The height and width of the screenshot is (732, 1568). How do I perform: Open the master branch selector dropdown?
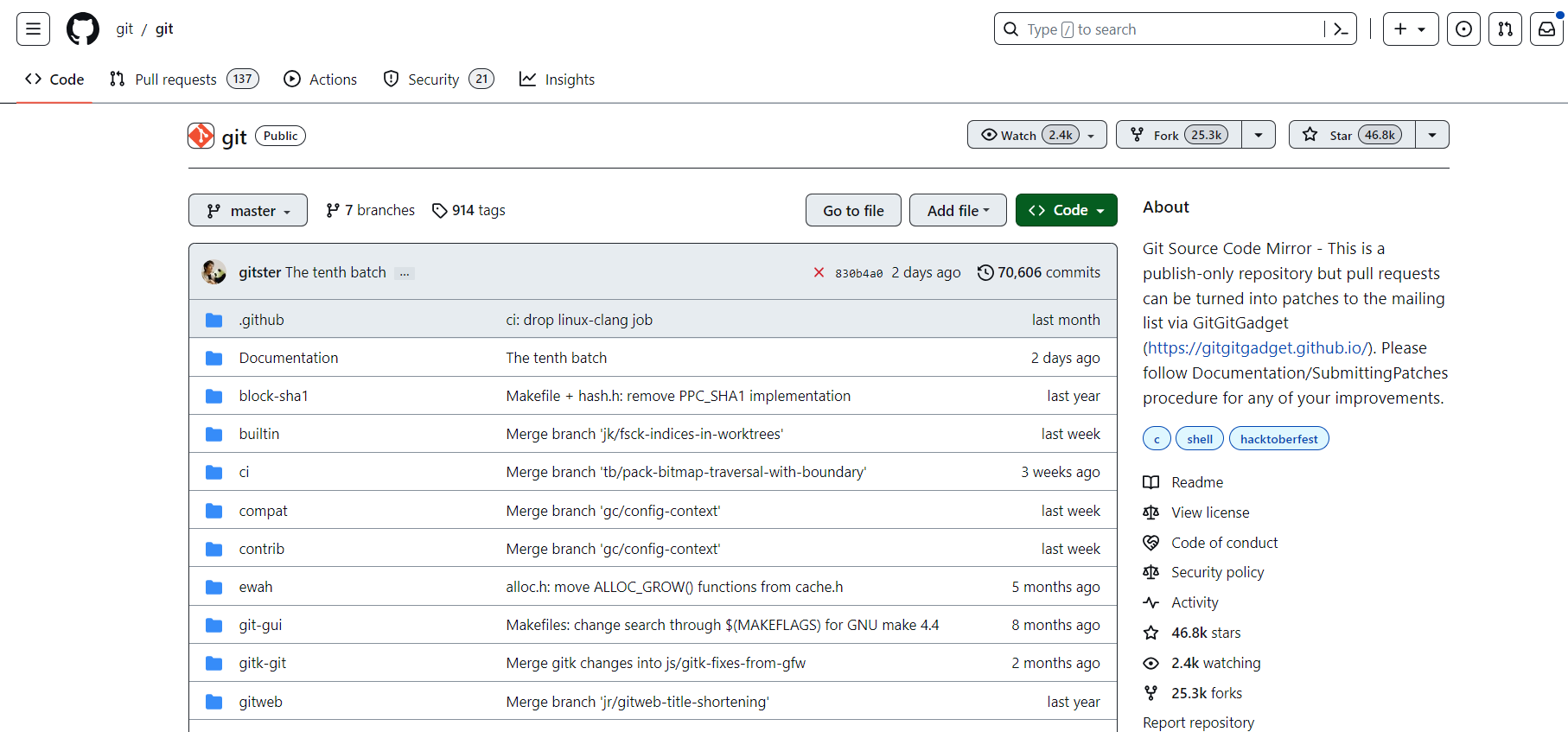pos(248,210)
